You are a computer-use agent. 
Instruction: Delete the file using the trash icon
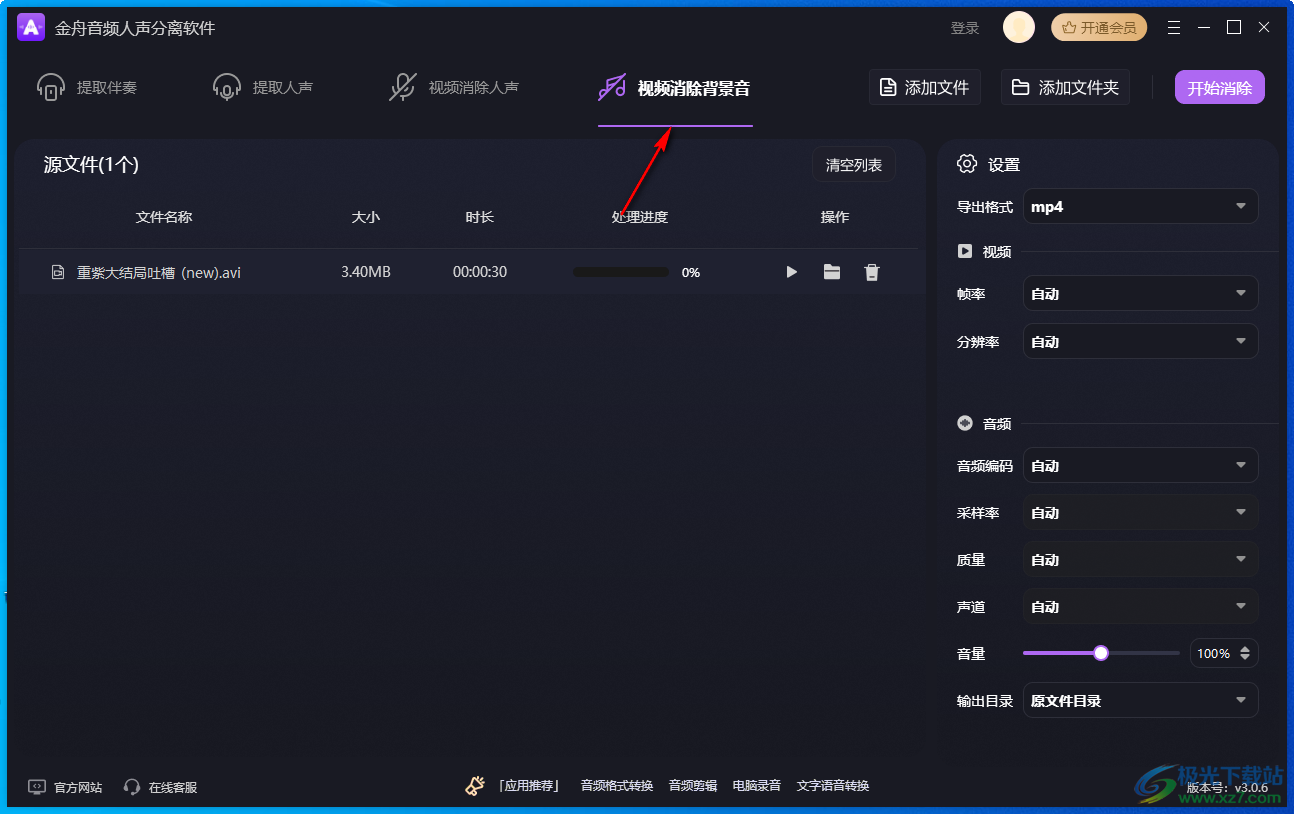coord(872,272)
